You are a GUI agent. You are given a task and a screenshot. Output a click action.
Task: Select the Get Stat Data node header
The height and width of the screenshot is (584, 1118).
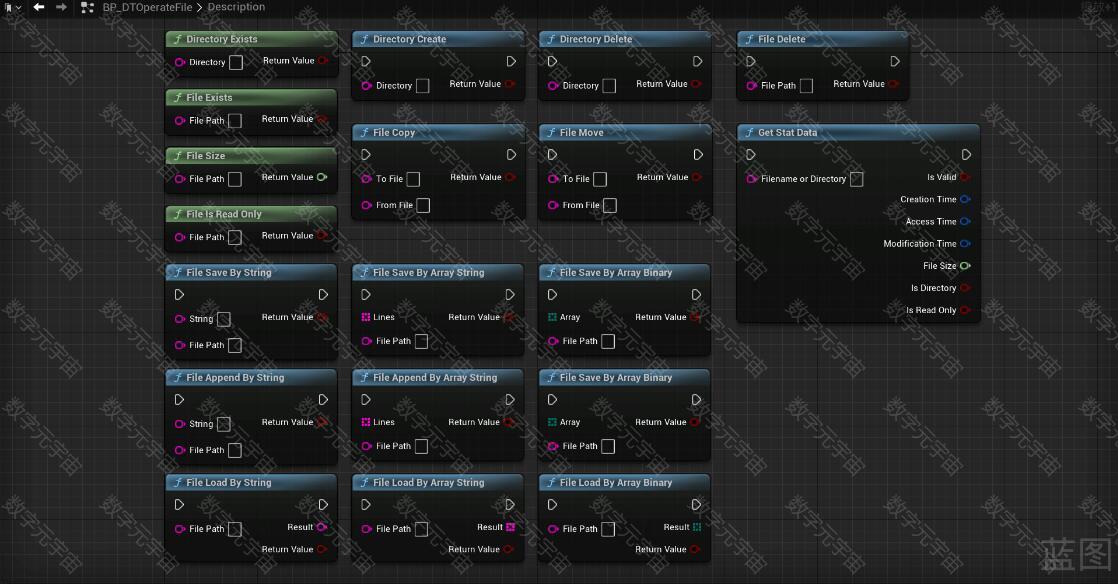tap(858, 133)
